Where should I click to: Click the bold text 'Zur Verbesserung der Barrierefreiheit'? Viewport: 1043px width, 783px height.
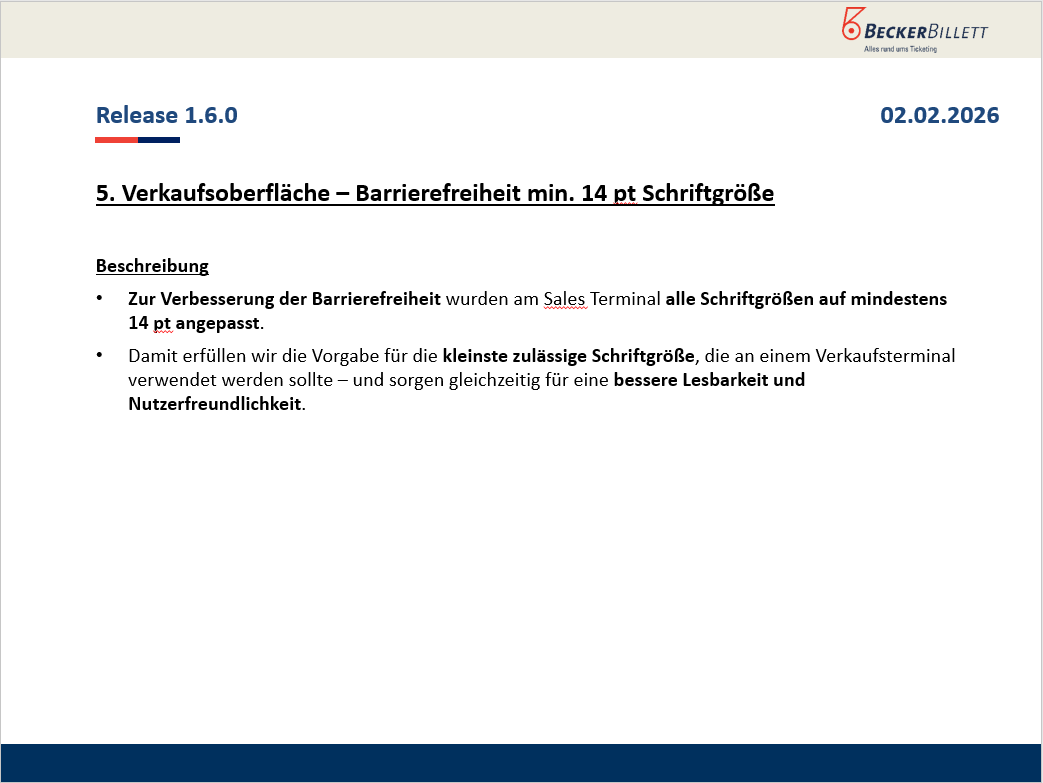pos(284,299)
